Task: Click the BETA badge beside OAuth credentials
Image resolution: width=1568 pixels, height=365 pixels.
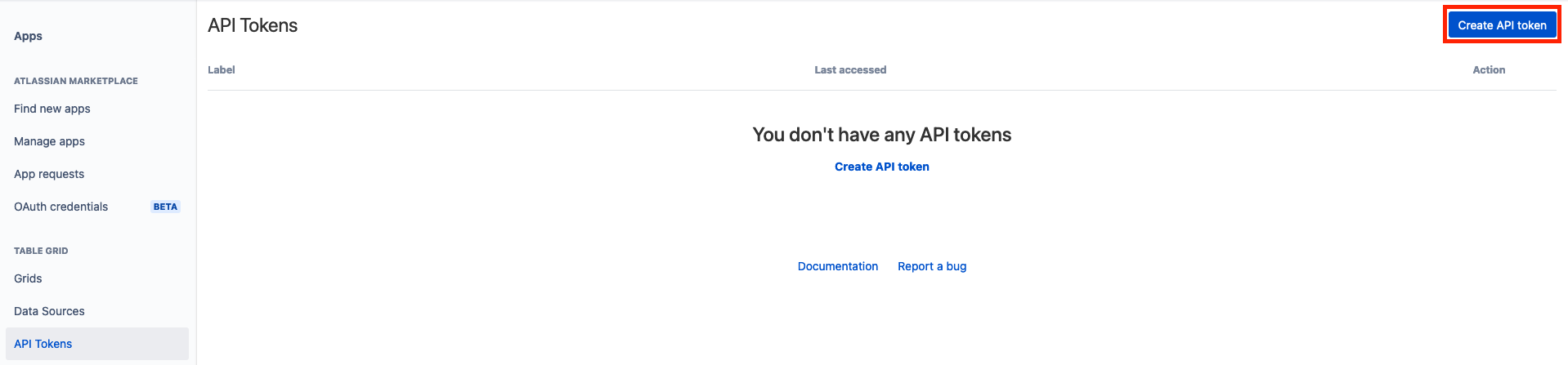Action: (x=165, y=207)
